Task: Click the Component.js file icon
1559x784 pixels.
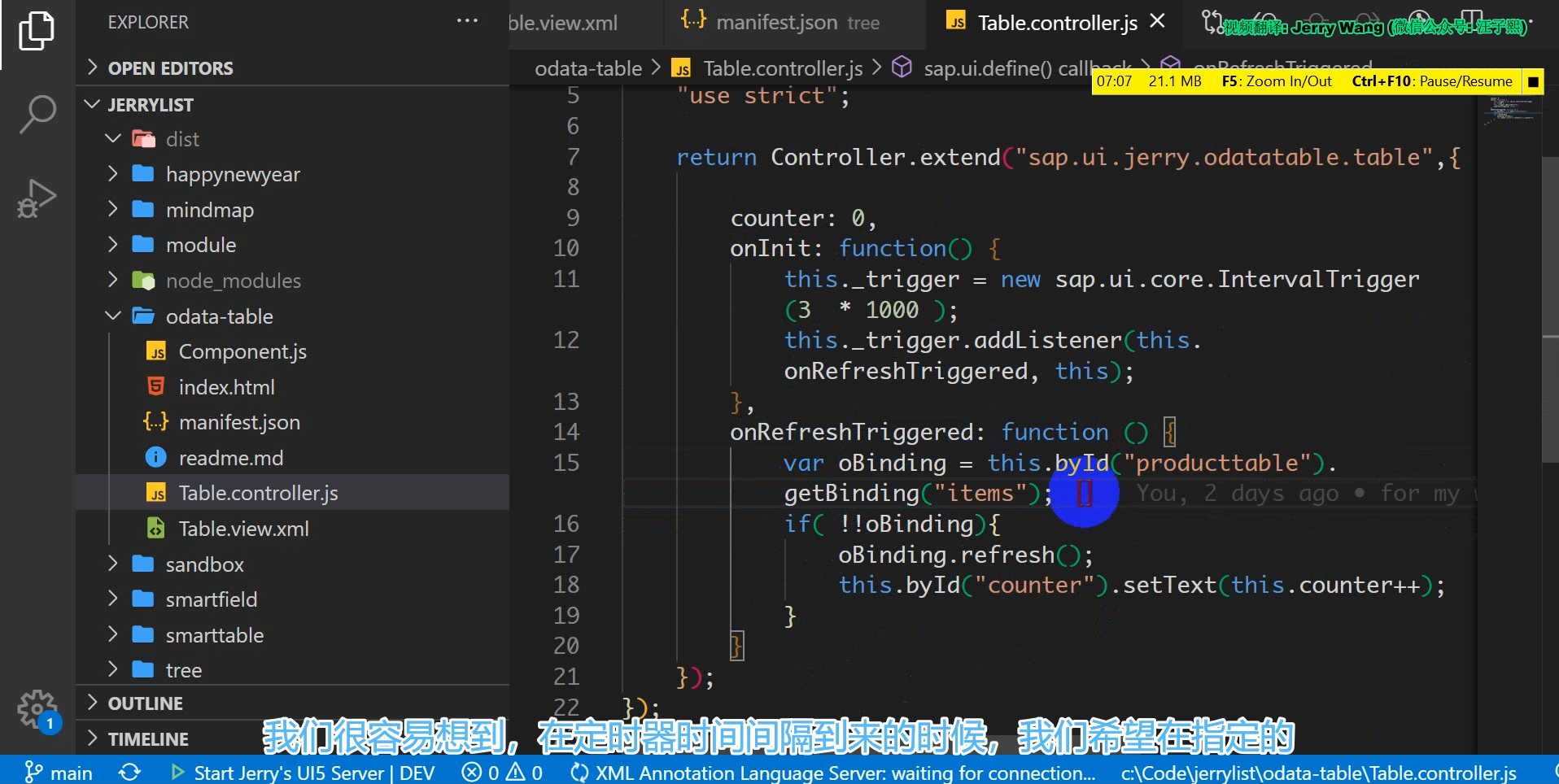Action: coord(156,351)
